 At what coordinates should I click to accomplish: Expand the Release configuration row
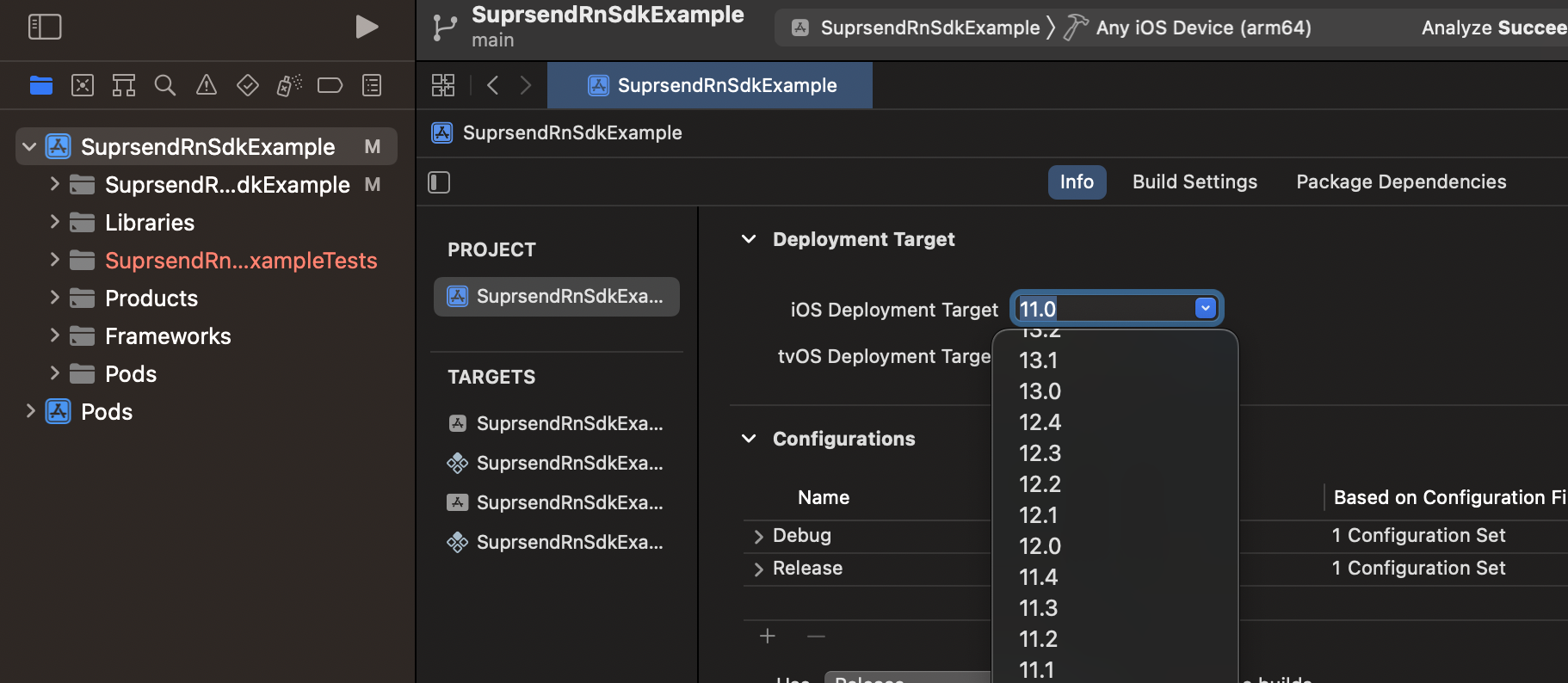[758, 569]
